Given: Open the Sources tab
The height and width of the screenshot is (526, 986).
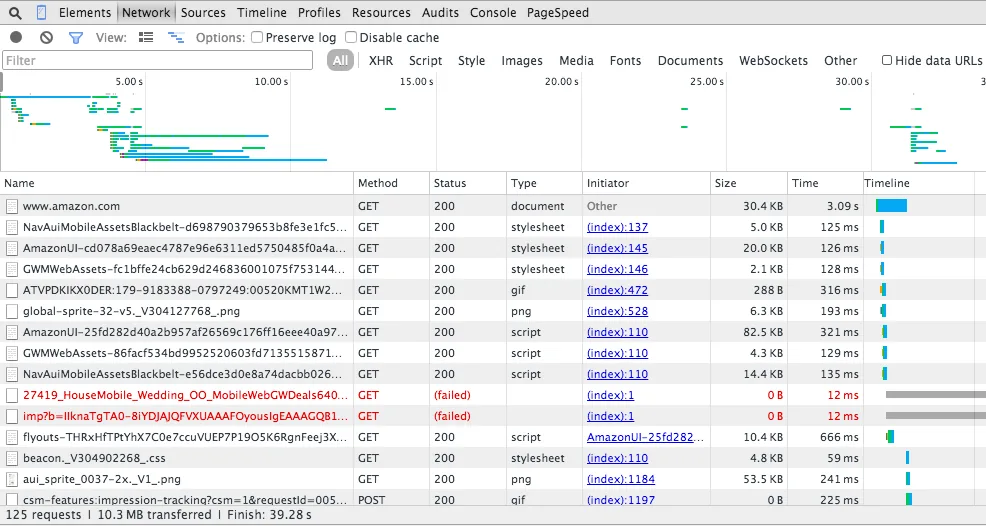Looking at the screenshot, I should coord(203,13).
